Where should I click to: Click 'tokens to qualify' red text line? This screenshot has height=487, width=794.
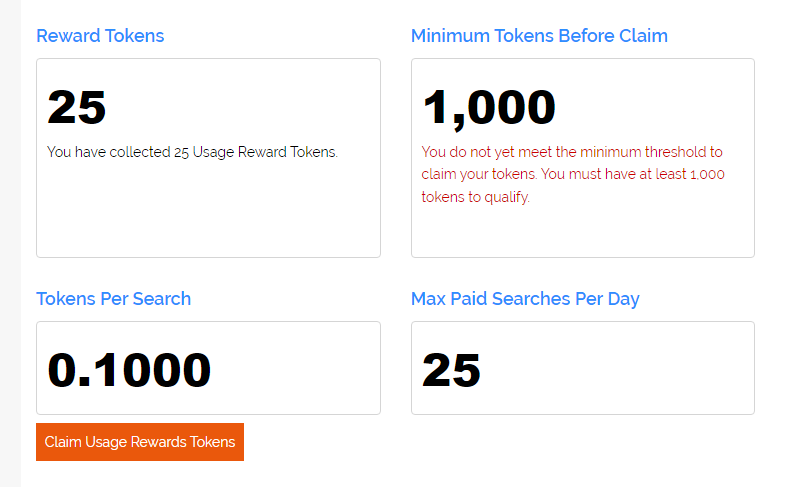click(475, 197)
